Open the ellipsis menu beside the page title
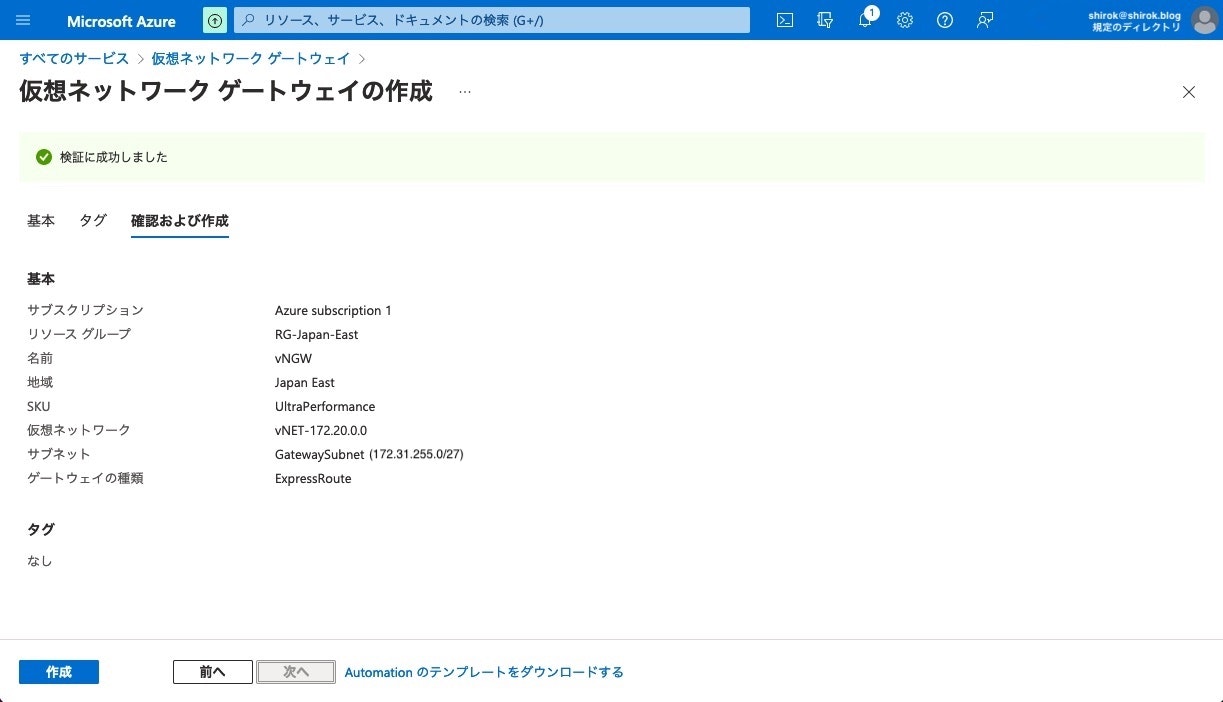 click(465, 92)
